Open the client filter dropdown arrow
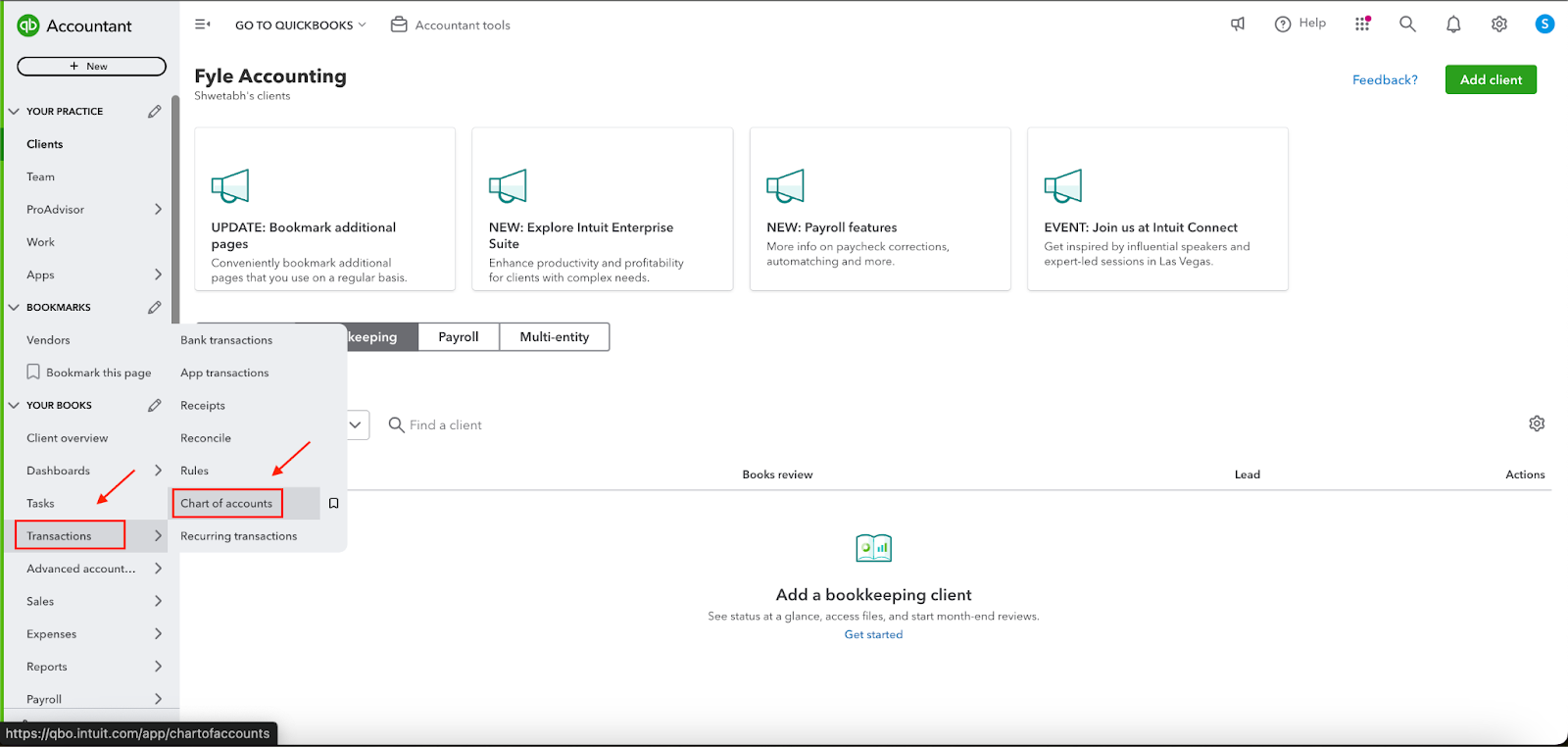Viewport: 1568px width, 747px height. 355,424
